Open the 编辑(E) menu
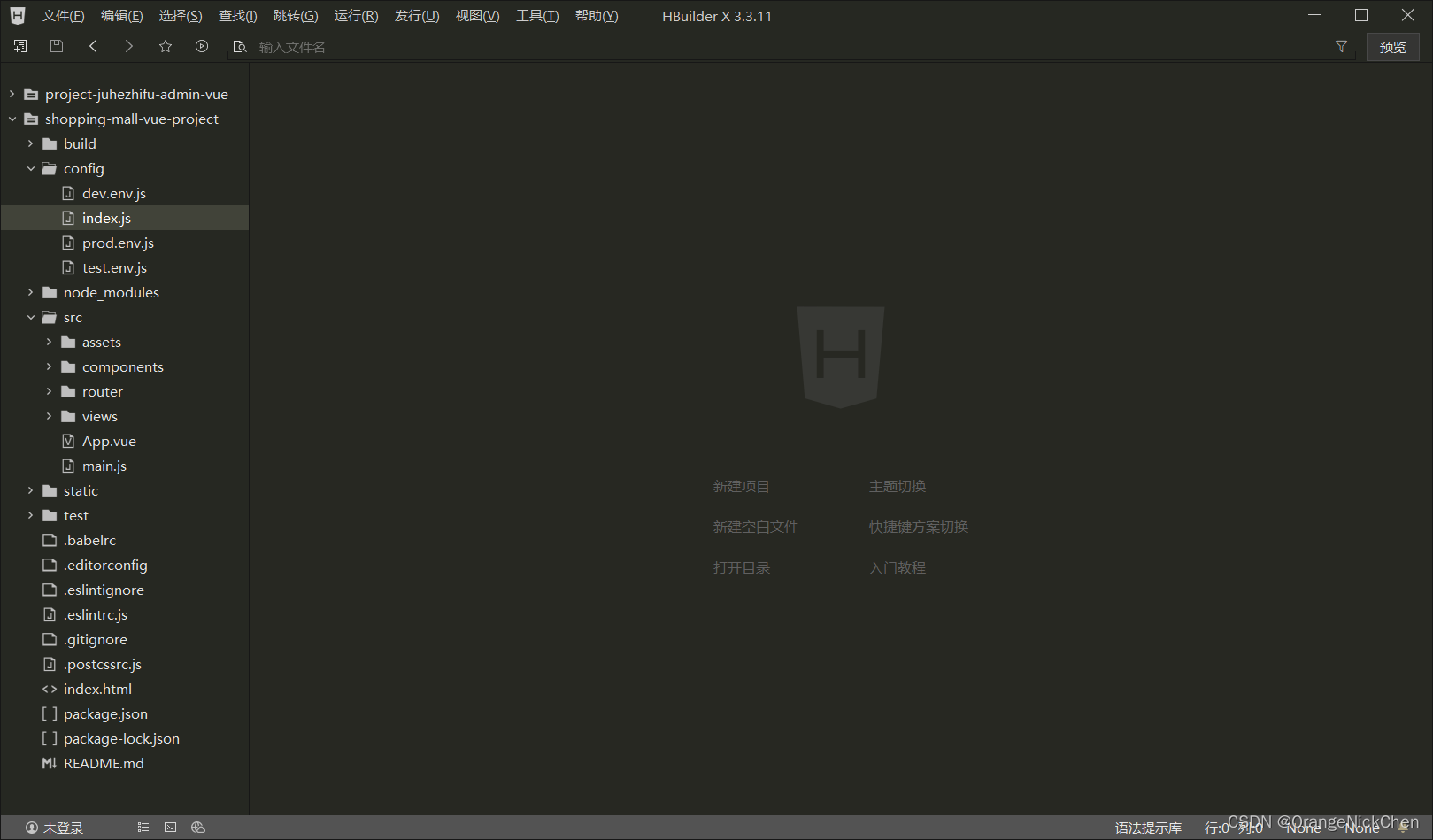Image resolution: width=1433 pixels, height=840 pixels. click(x=121, y=16)
